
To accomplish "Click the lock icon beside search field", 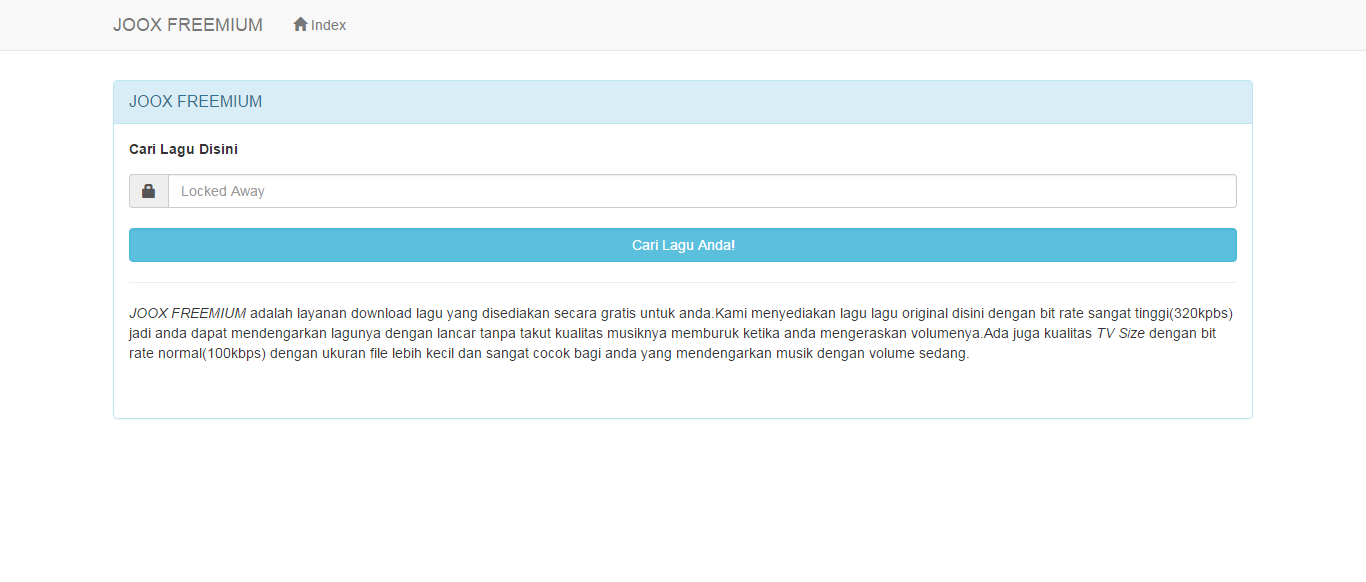I will (149, 191).
